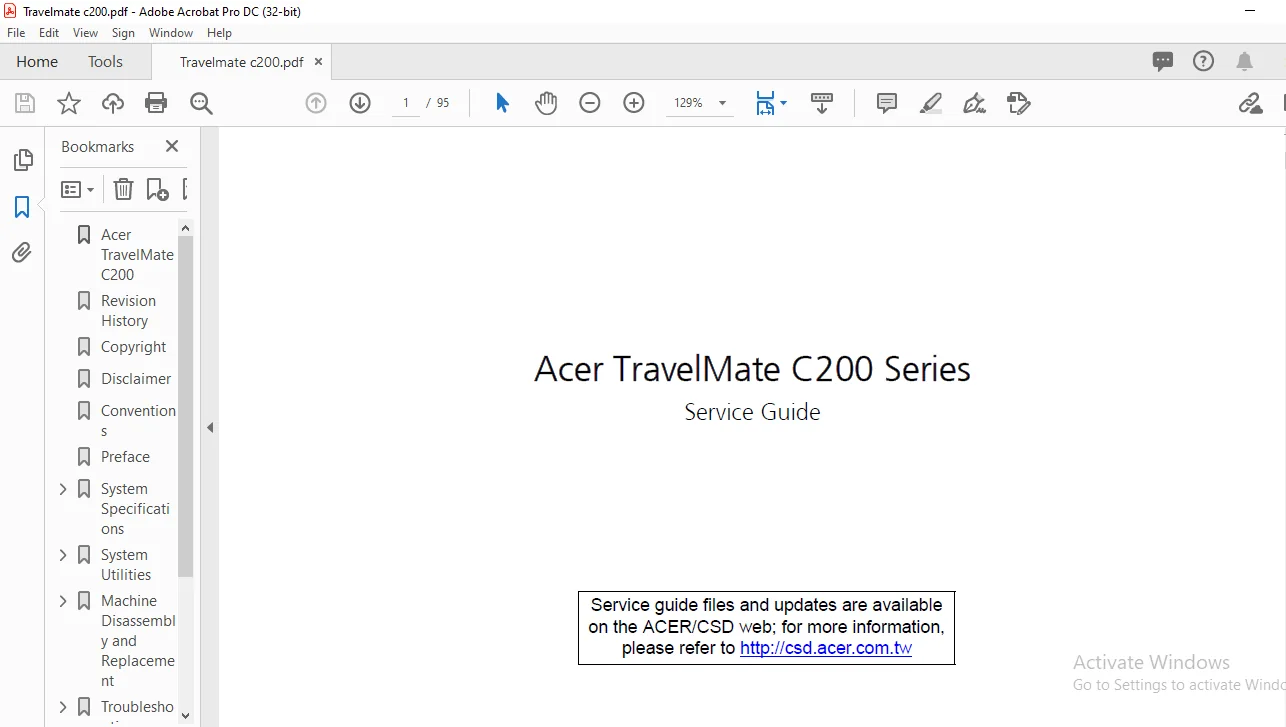Select the Highlight text pen tool
This screenshot has height=727, width=1286.
pyautogui.click(x=930, y=103)
